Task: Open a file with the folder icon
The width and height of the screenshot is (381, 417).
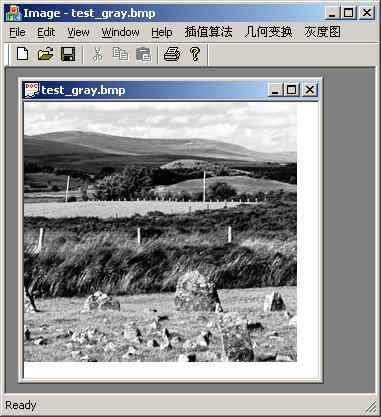Action: pyautogui.click(x=45, y=54)
